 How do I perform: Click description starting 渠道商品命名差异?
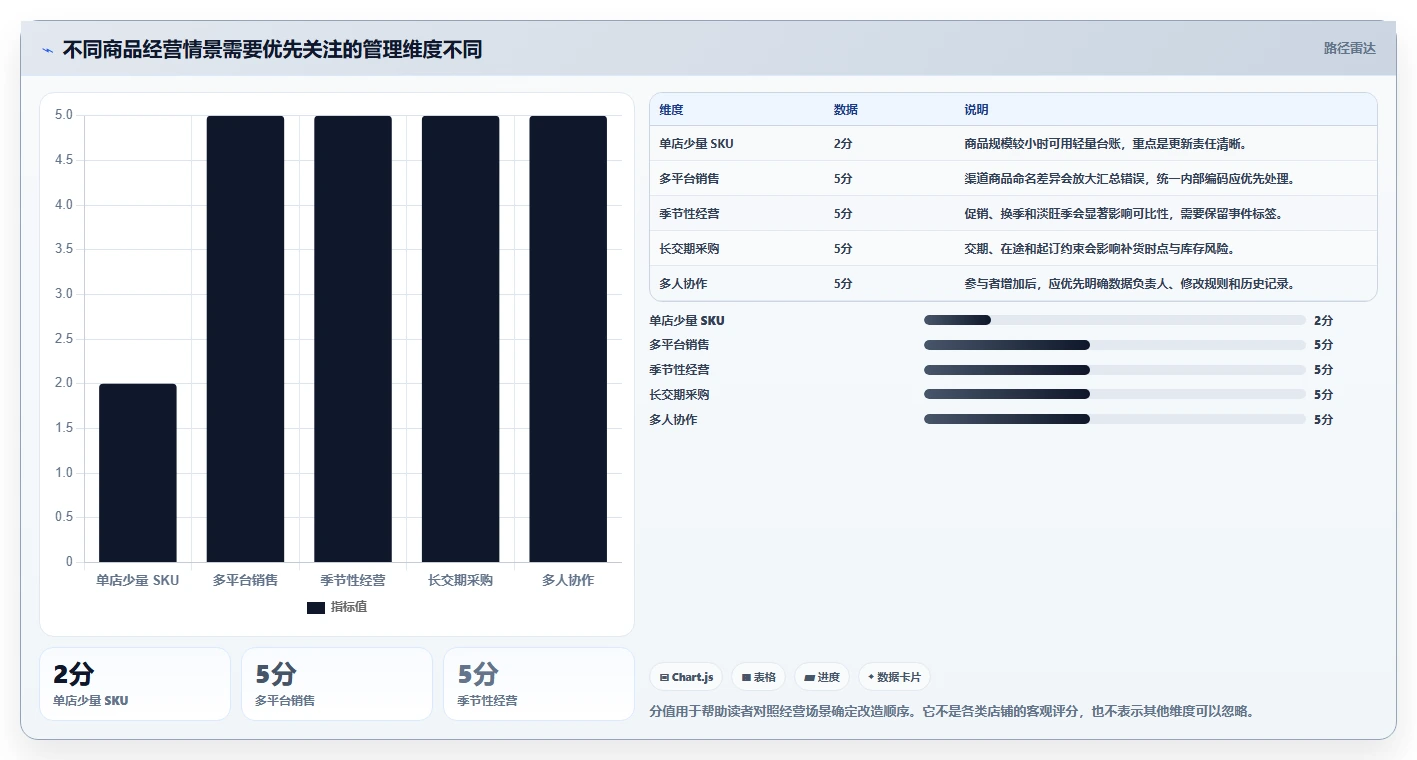pyautogui.click(x=1130, y=179)
